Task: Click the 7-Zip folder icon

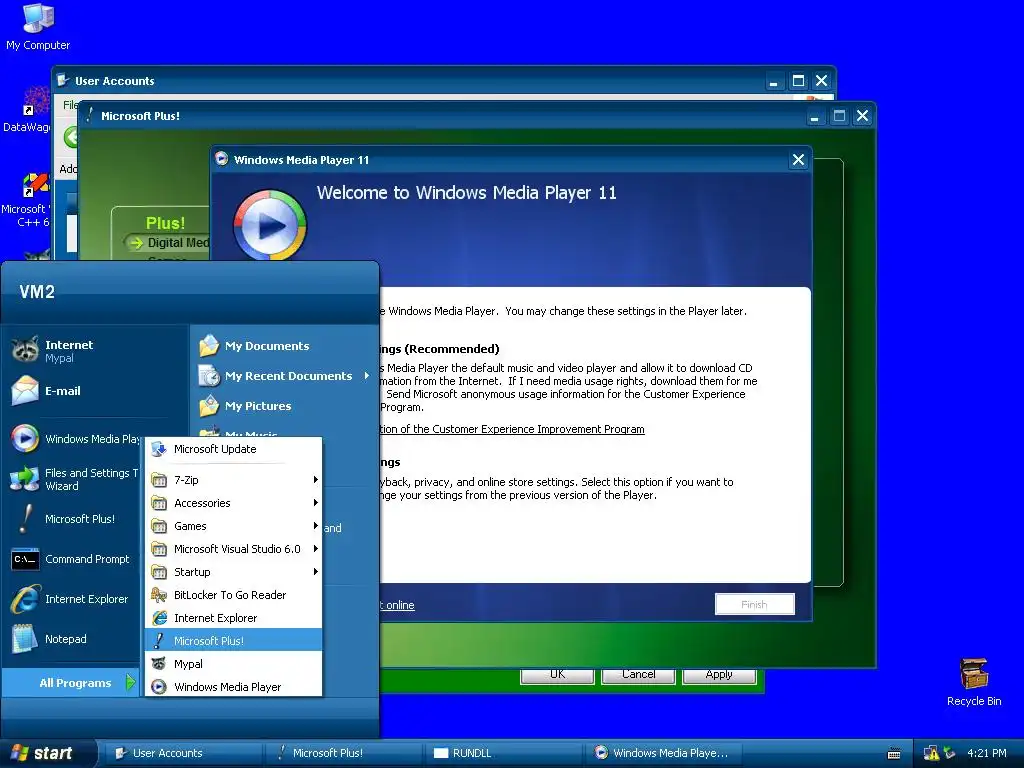Action: (159, 481)
